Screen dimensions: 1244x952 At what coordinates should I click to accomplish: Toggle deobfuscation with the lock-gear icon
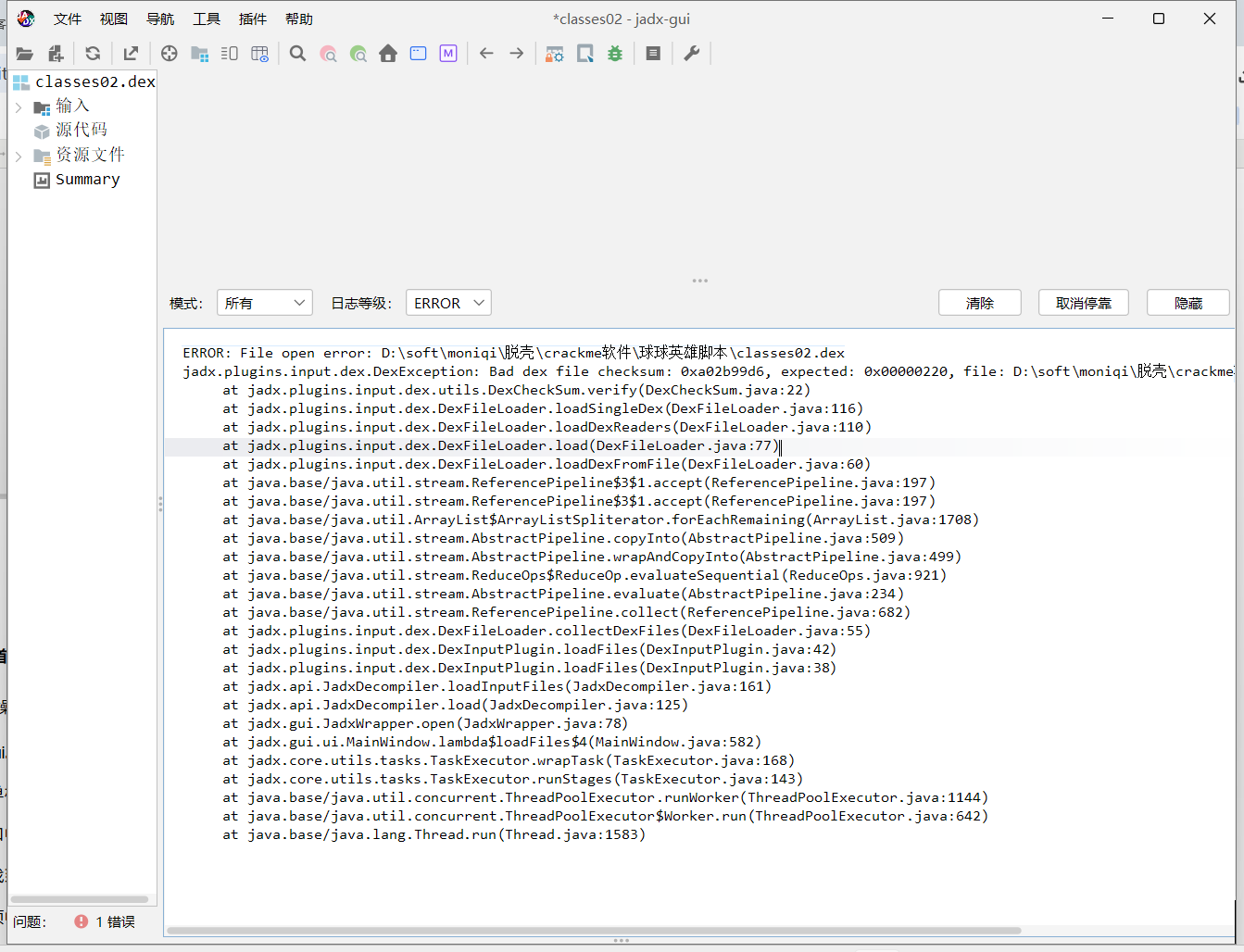coord(554,54)
